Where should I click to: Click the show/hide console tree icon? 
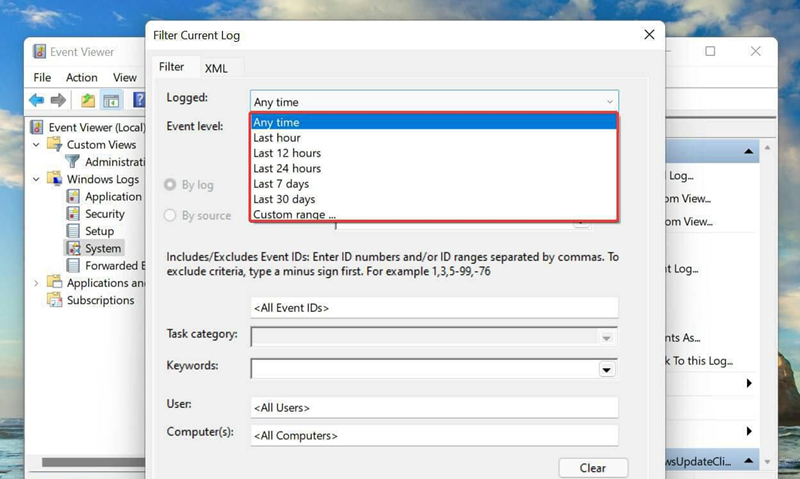click(x=111, y=100)
